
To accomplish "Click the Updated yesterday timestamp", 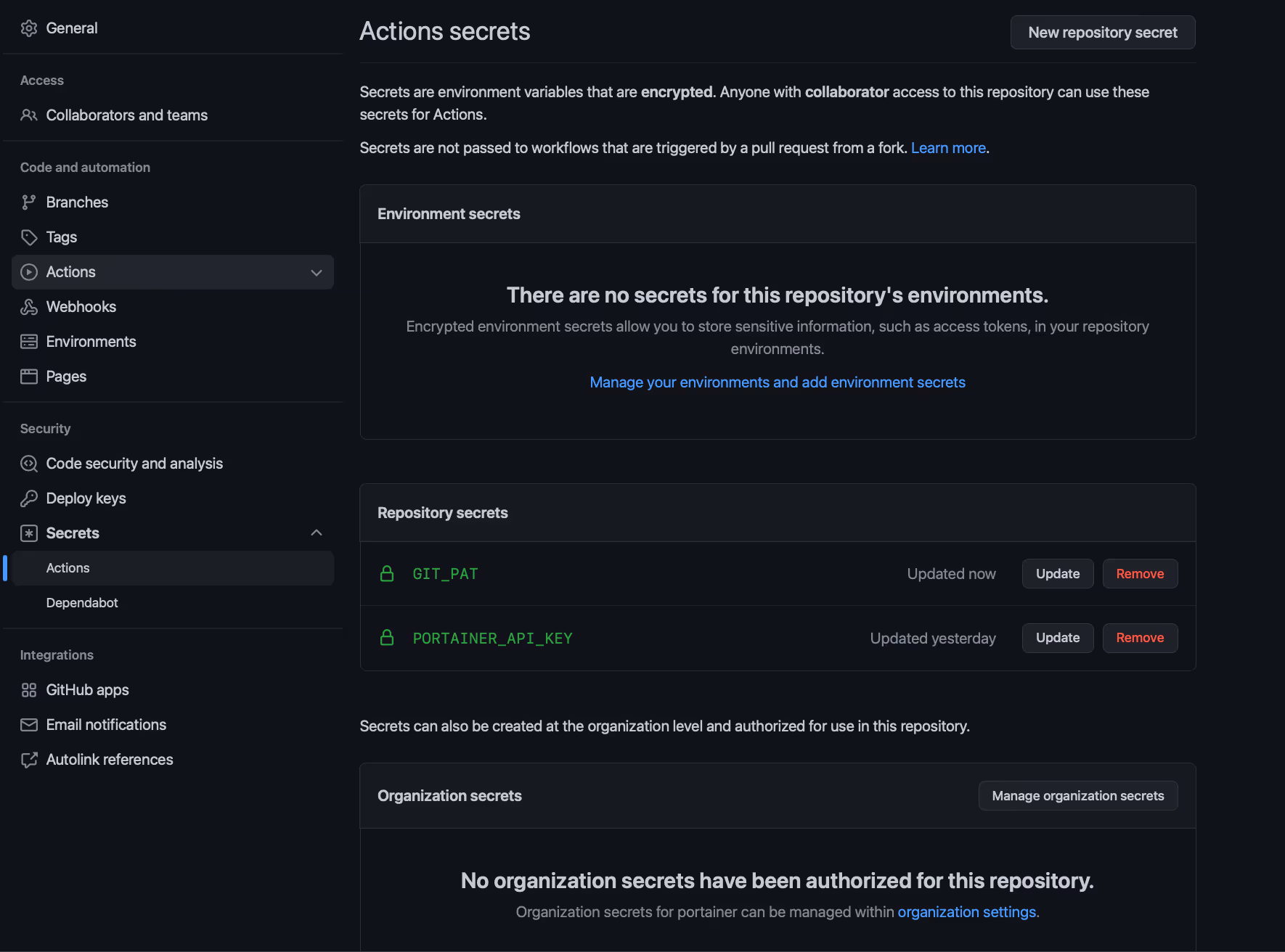I will point(933,639).
